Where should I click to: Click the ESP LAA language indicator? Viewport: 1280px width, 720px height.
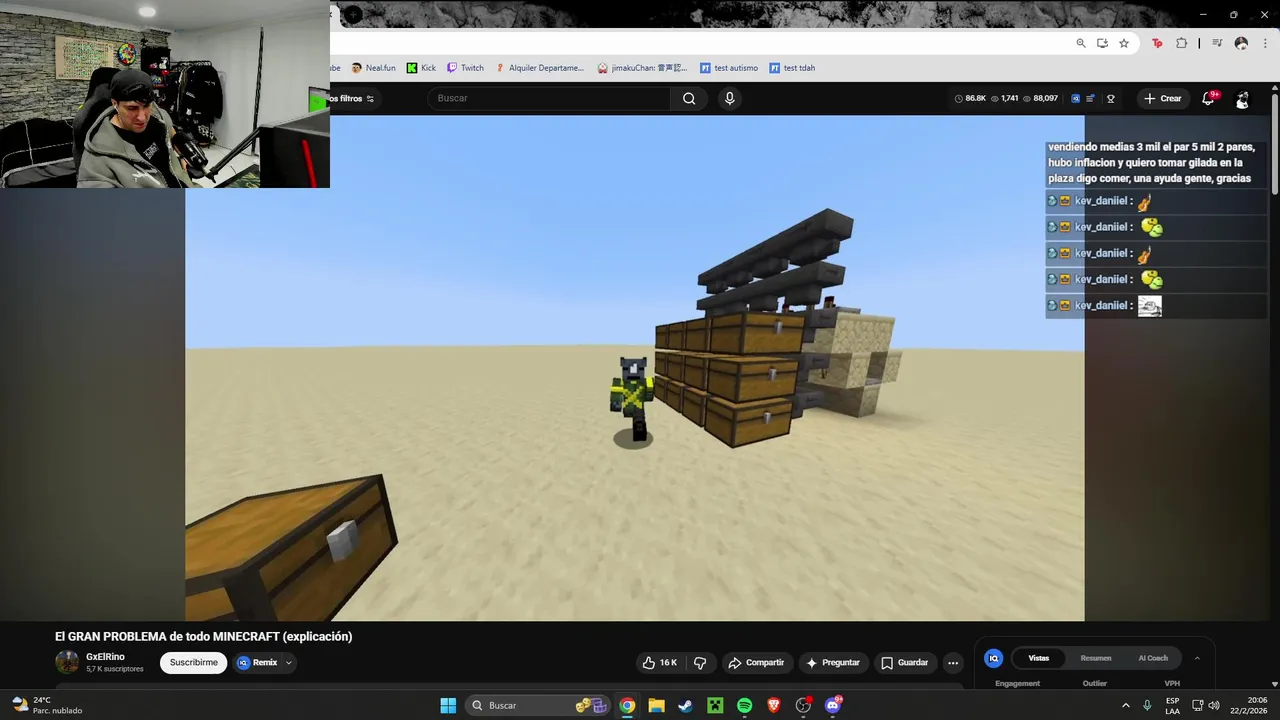click(1172, 705)
